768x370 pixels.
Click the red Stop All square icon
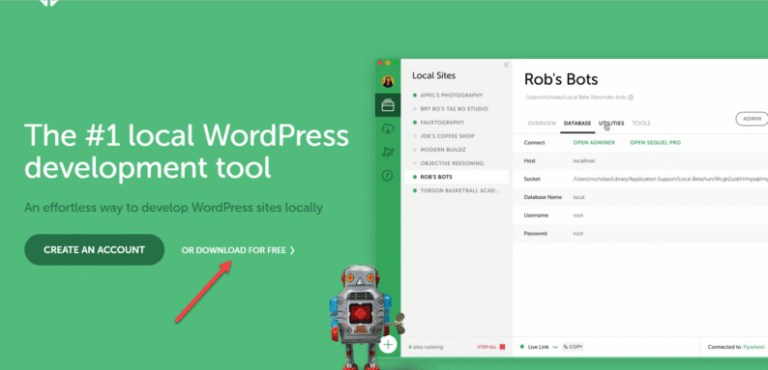502,347
